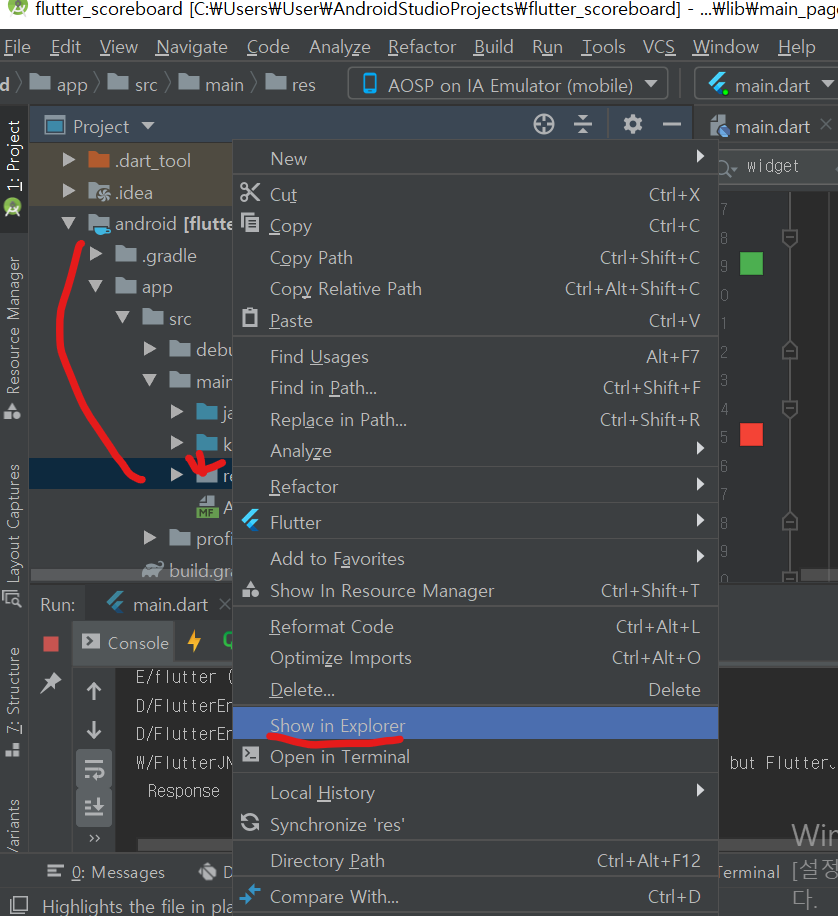Click the scroll-to-end console icon
The height and width of the screenshot is (916, 838).
point(94,807)
